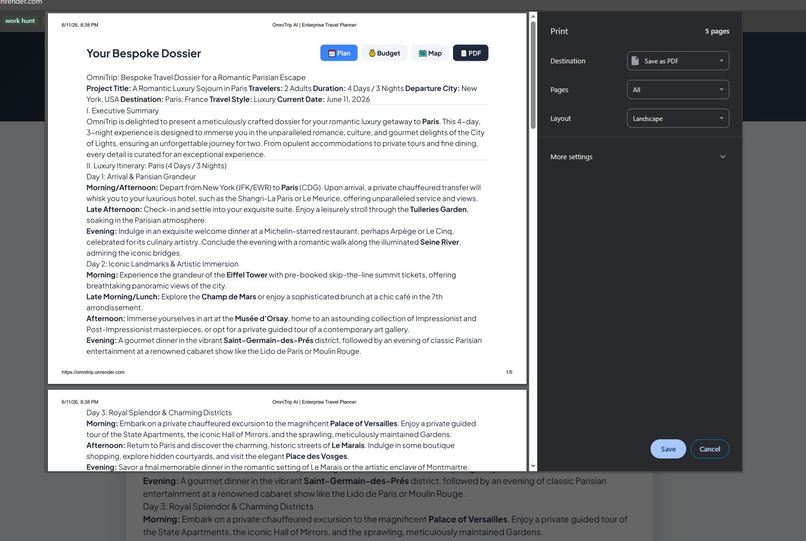
Task: Click the 6/11/26, 8:38 PM timestamp on first page
Action: 80,25
